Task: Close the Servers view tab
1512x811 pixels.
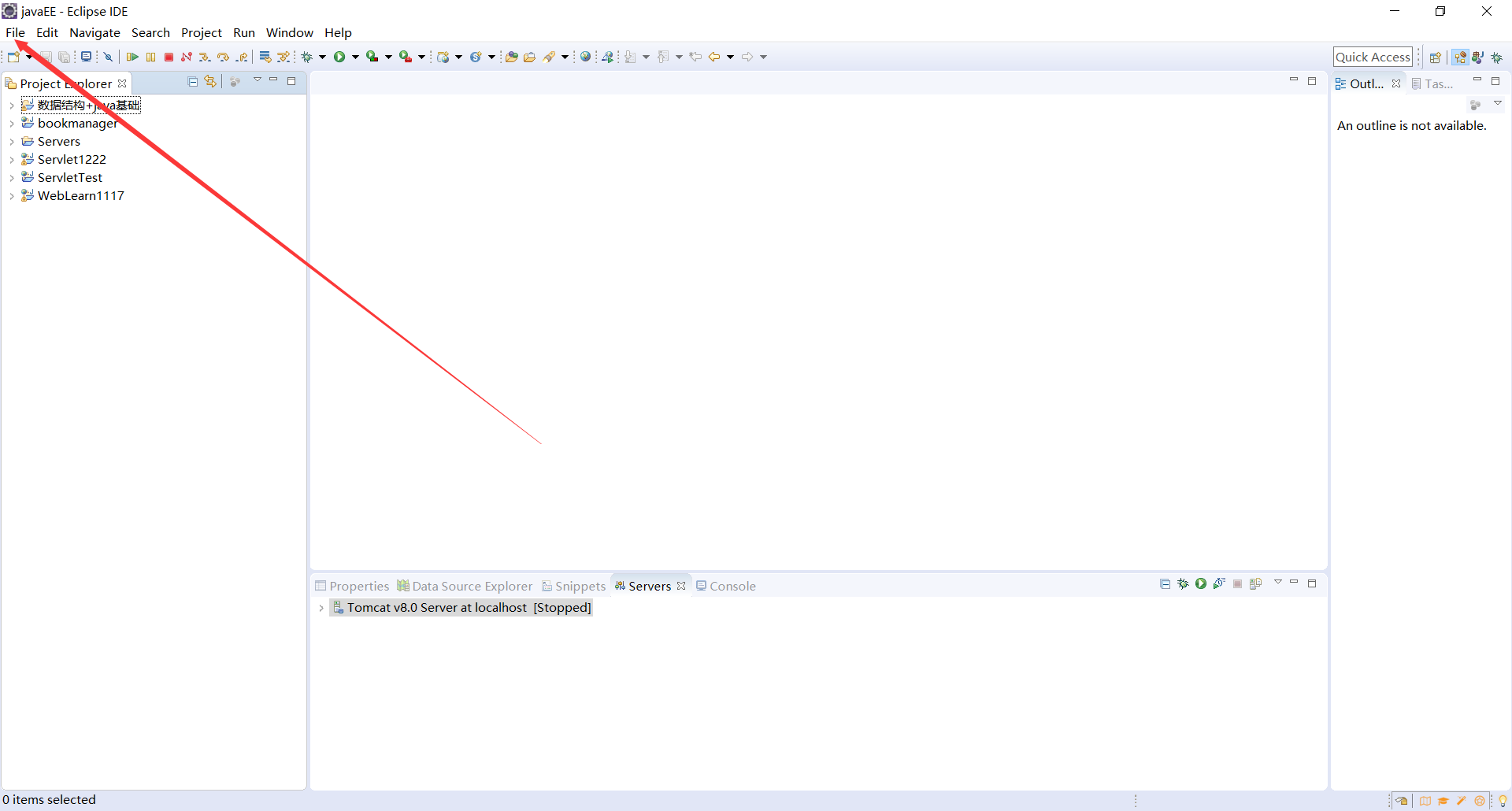Action: (681, 586)
